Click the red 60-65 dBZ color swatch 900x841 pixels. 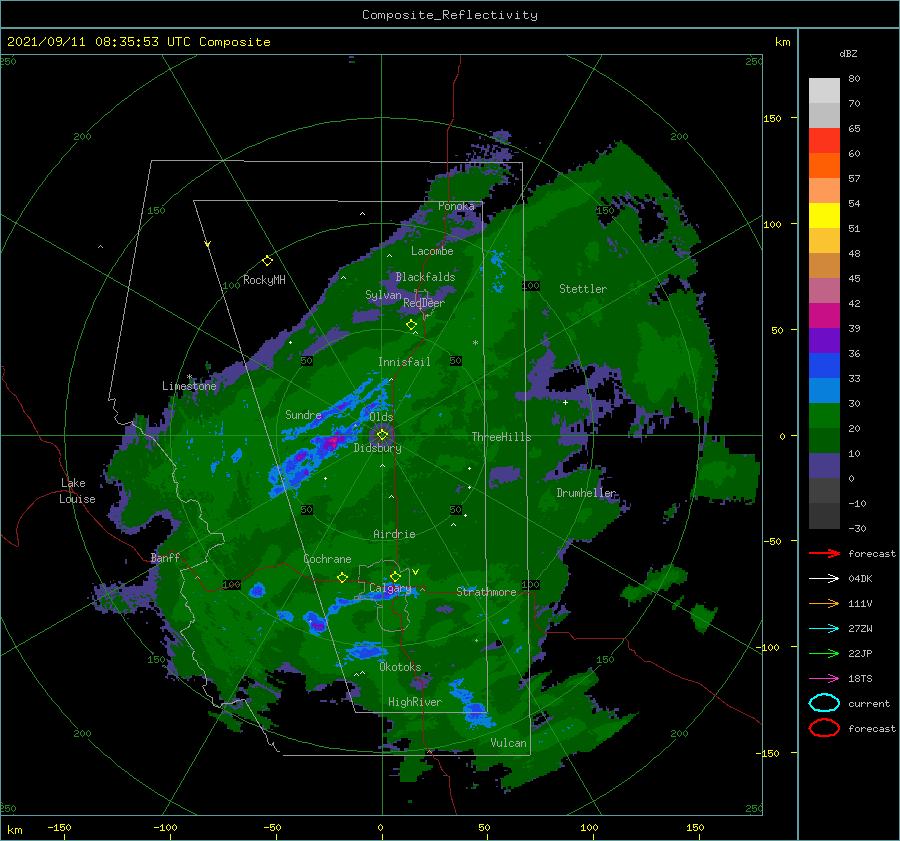824,141
